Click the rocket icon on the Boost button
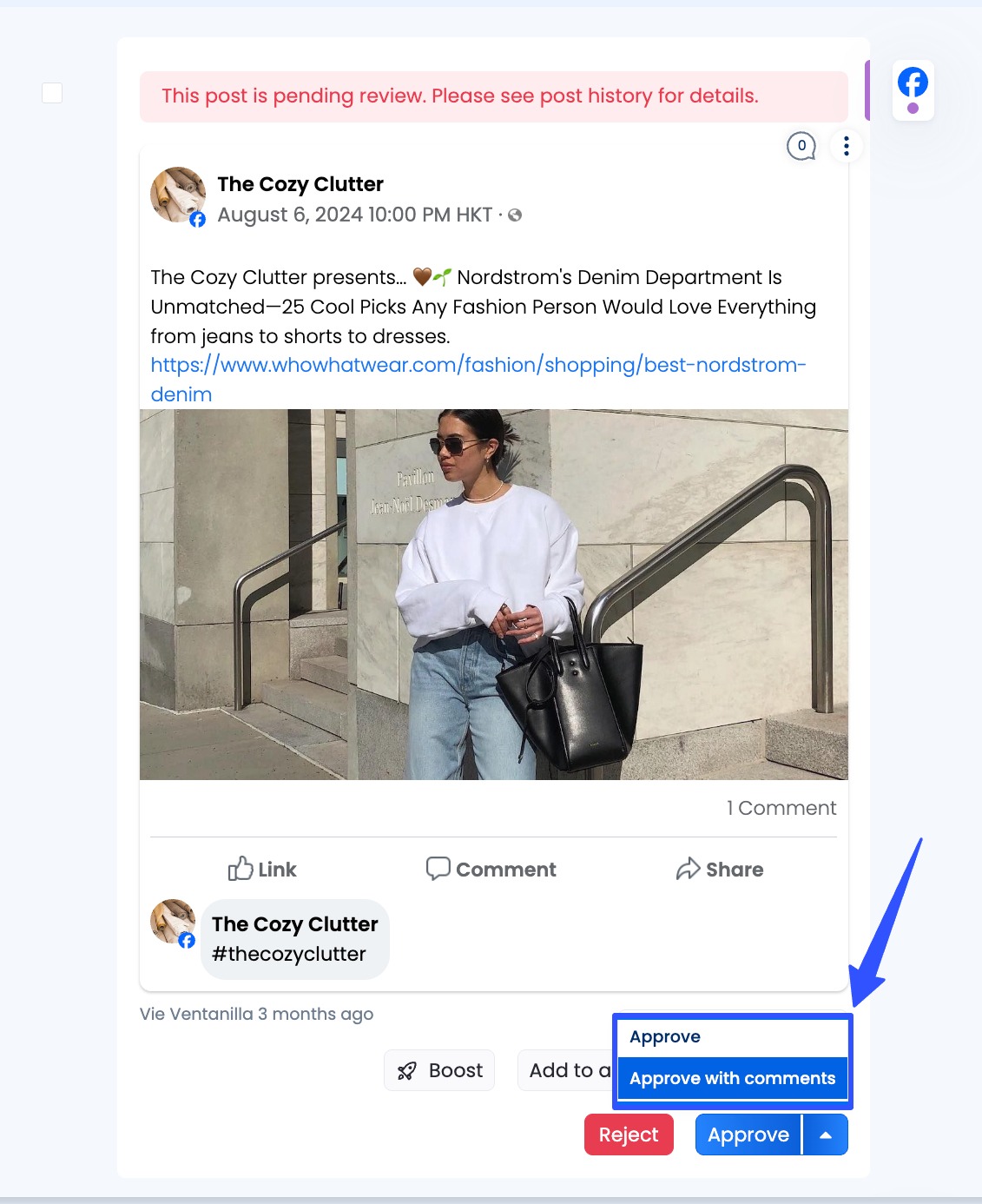 tap(407, 1070)
